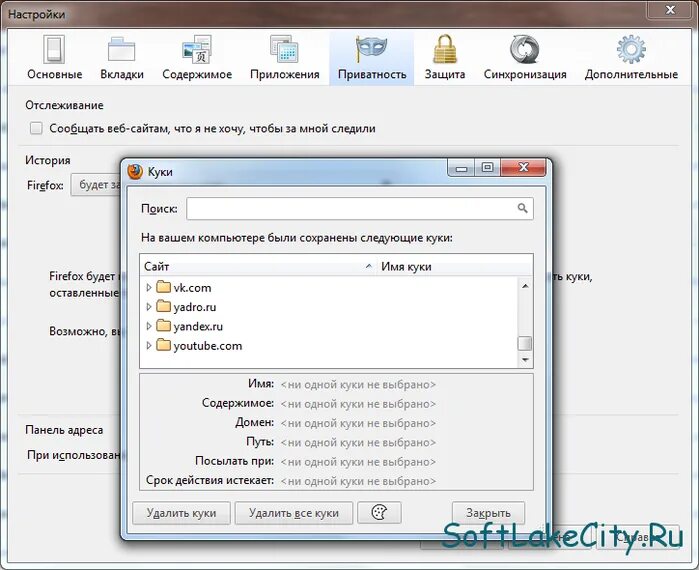
Task: Switch to the Содержимое tab label
Action: 197,74
